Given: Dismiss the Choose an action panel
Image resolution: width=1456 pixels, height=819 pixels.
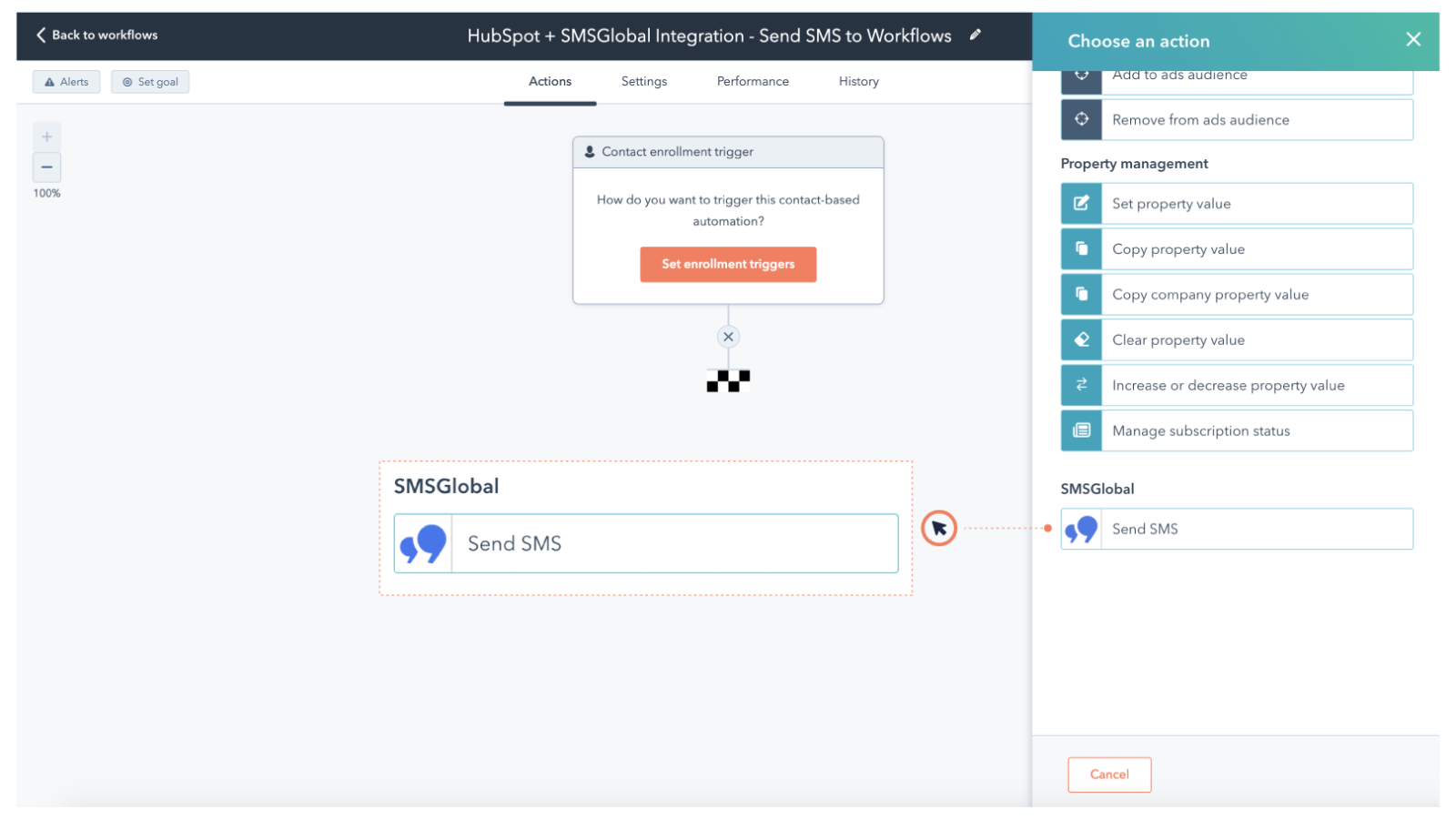Looking at the screenshot, I should (1412, 39).
